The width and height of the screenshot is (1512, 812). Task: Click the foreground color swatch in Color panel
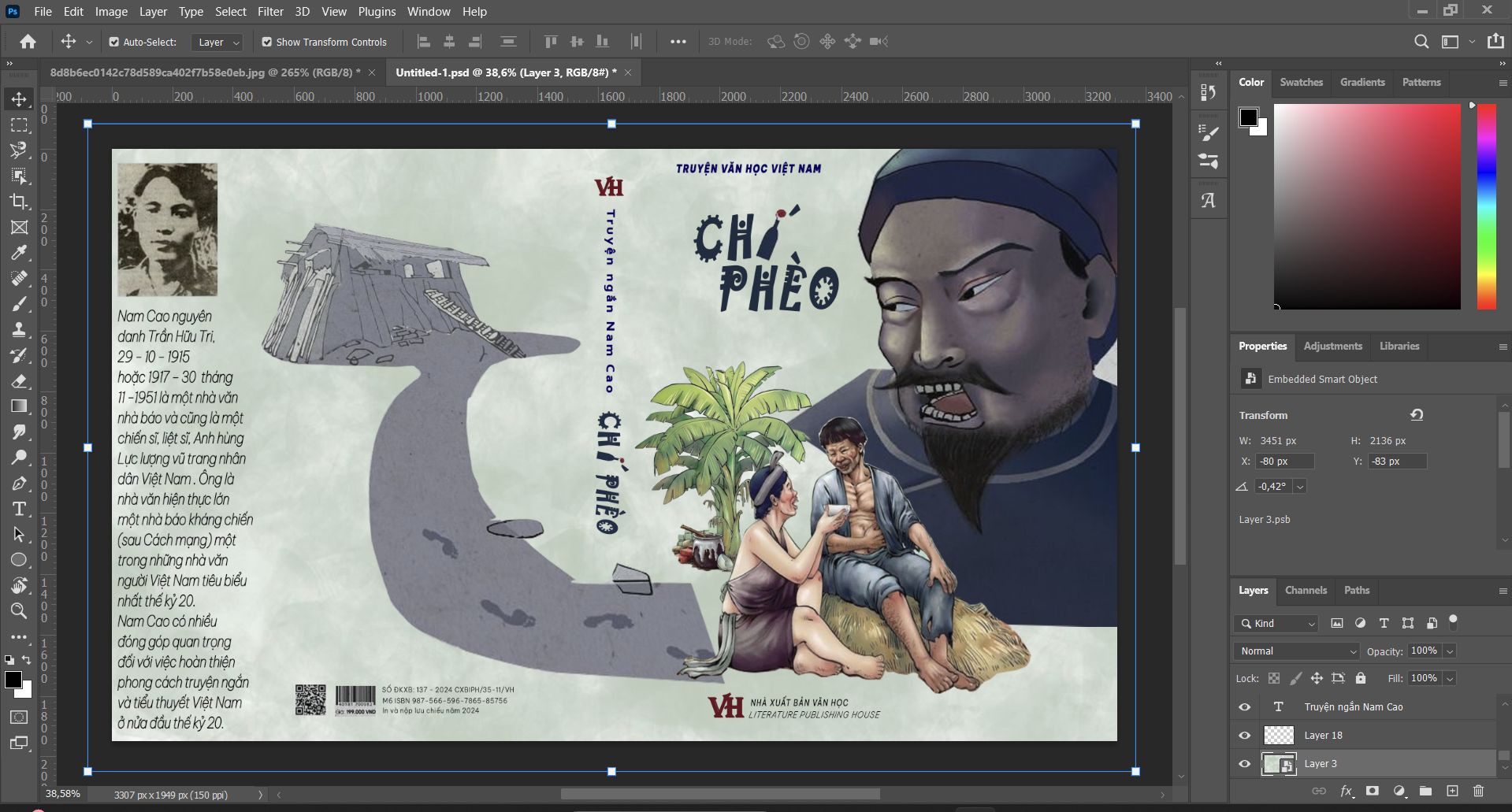click(x=1249, y=117)
